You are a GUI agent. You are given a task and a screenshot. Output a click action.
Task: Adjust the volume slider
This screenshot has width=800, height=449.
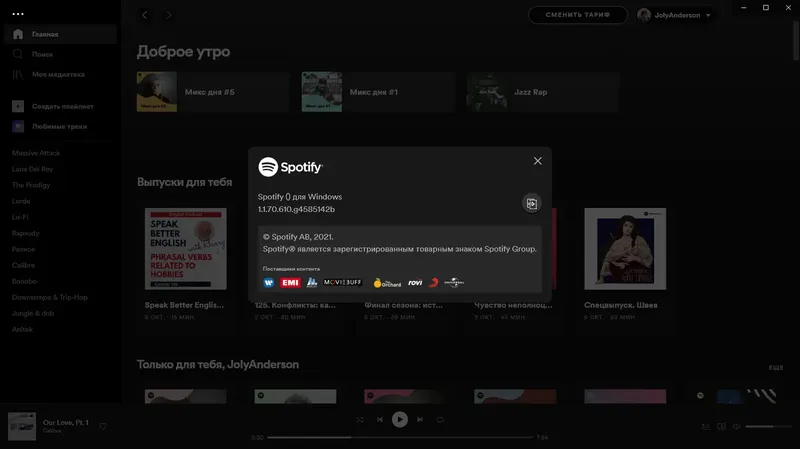pyautogui.click(x=768, y=426)
